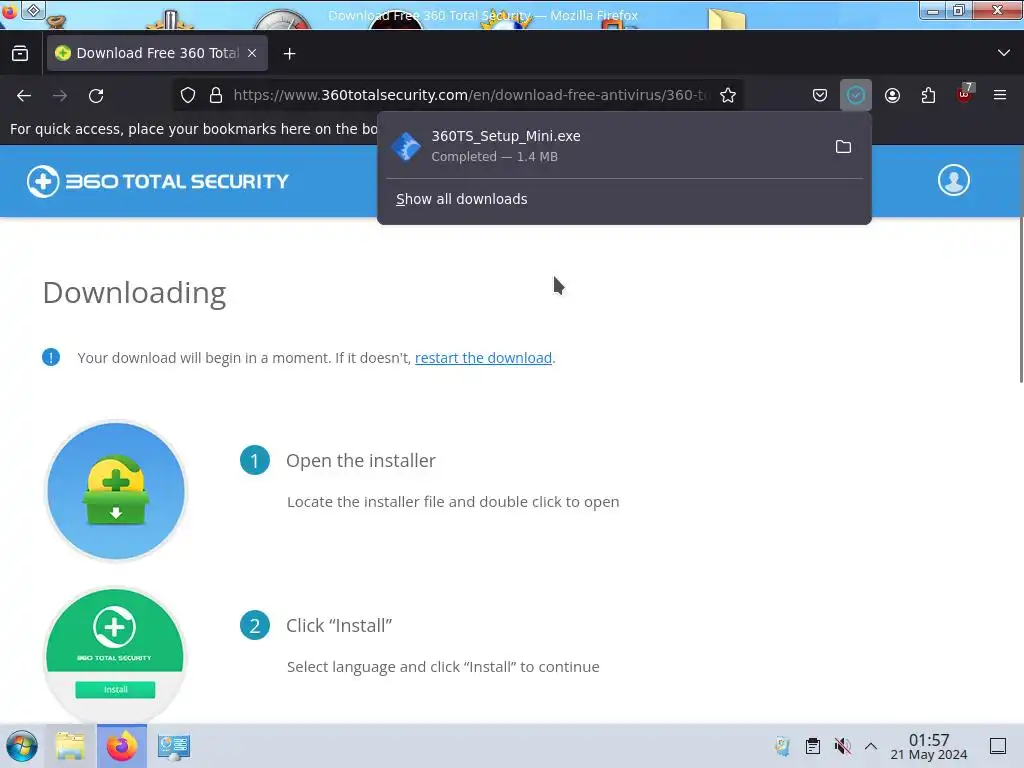Click the page vertical scrollbar
This screenshot has width=1024, height=768.
pyautogui.click(x=1020, y=300)
